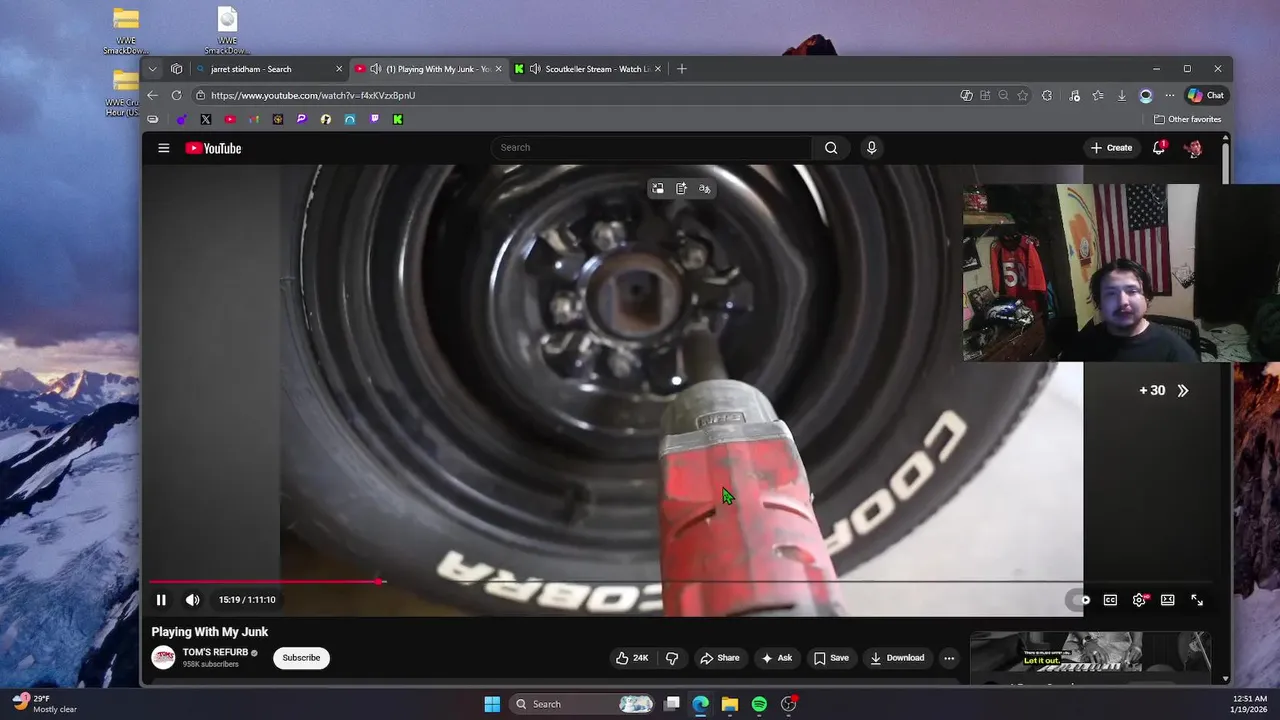The image size is (1280, 720).
Task: Open the Copilot Chat button
Action: pyautogui.click(x=1206, y=95)
